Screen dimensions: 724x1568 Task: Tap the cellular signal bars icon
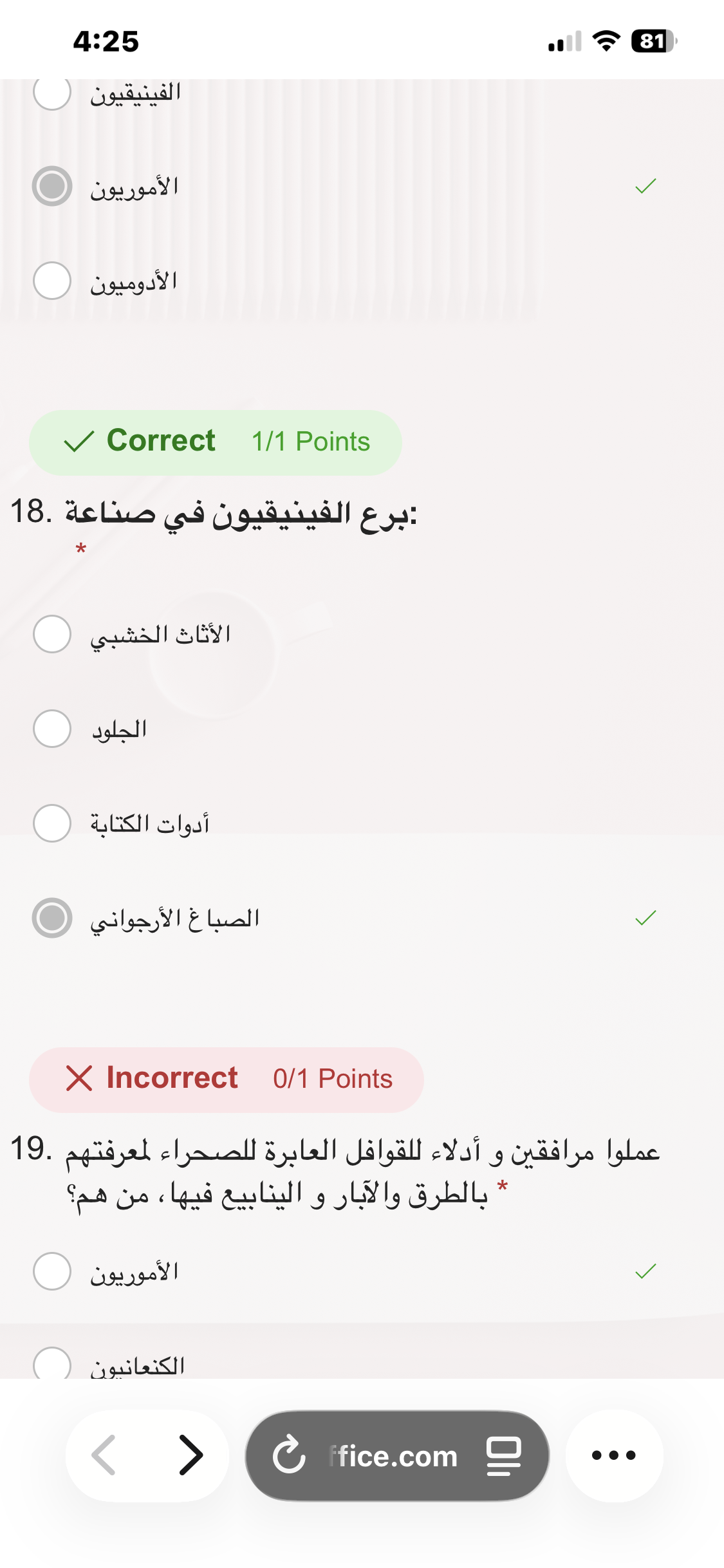tap(564, 42)
